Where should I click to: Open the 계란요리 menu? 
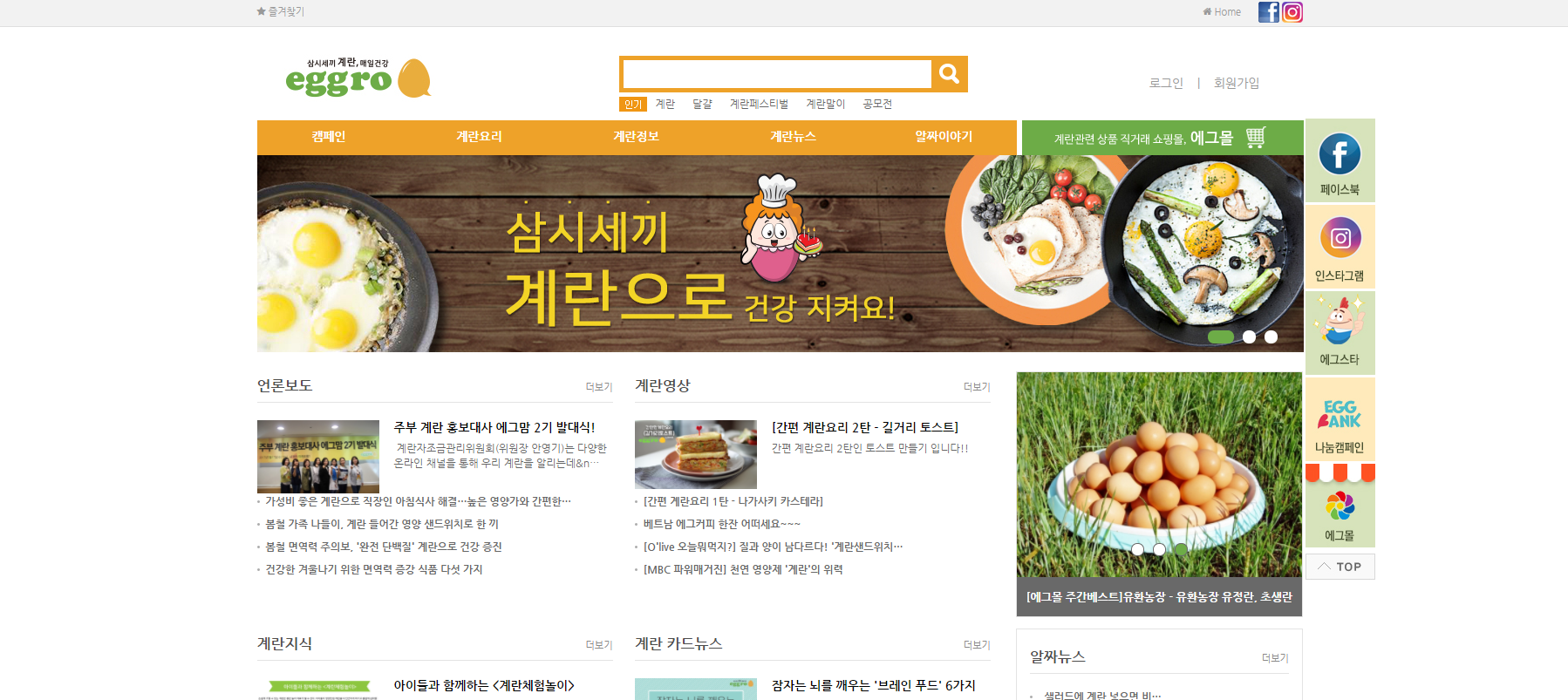(479, 137)
